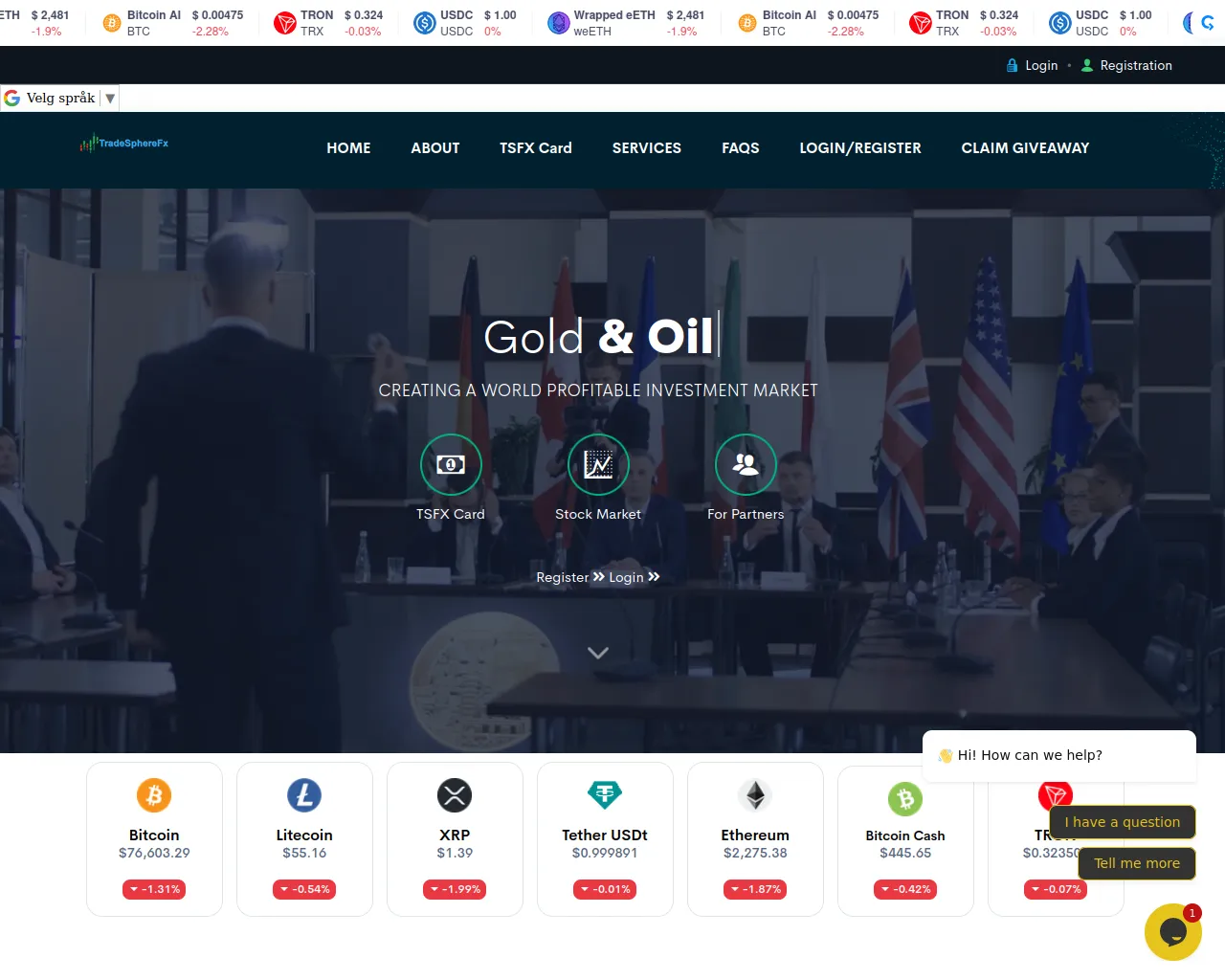Click the 'Tether USDt' card title
The width and height of the screenshot is (1225, 980).
(605, 835)
